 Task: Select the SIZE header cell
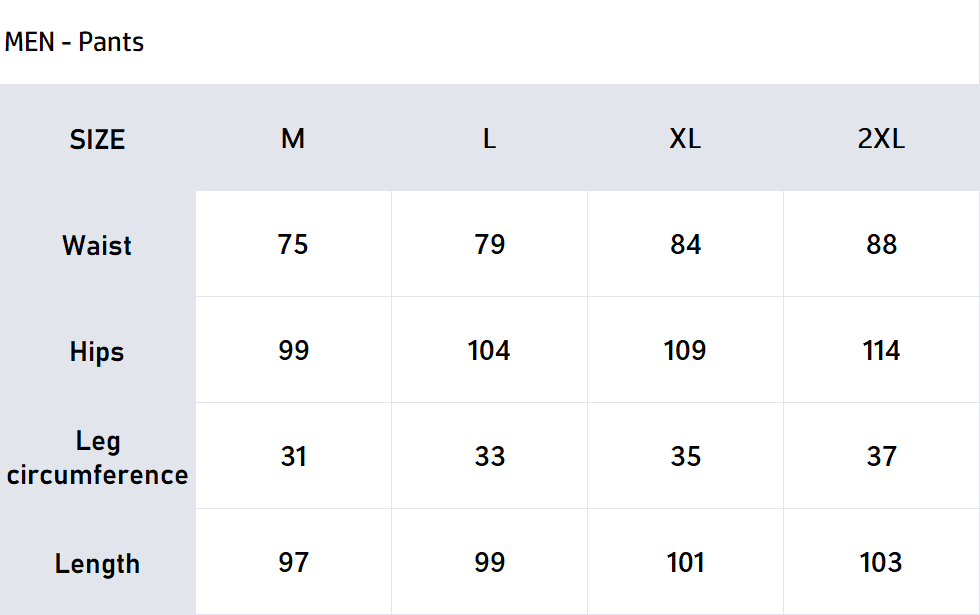point(97,139)
